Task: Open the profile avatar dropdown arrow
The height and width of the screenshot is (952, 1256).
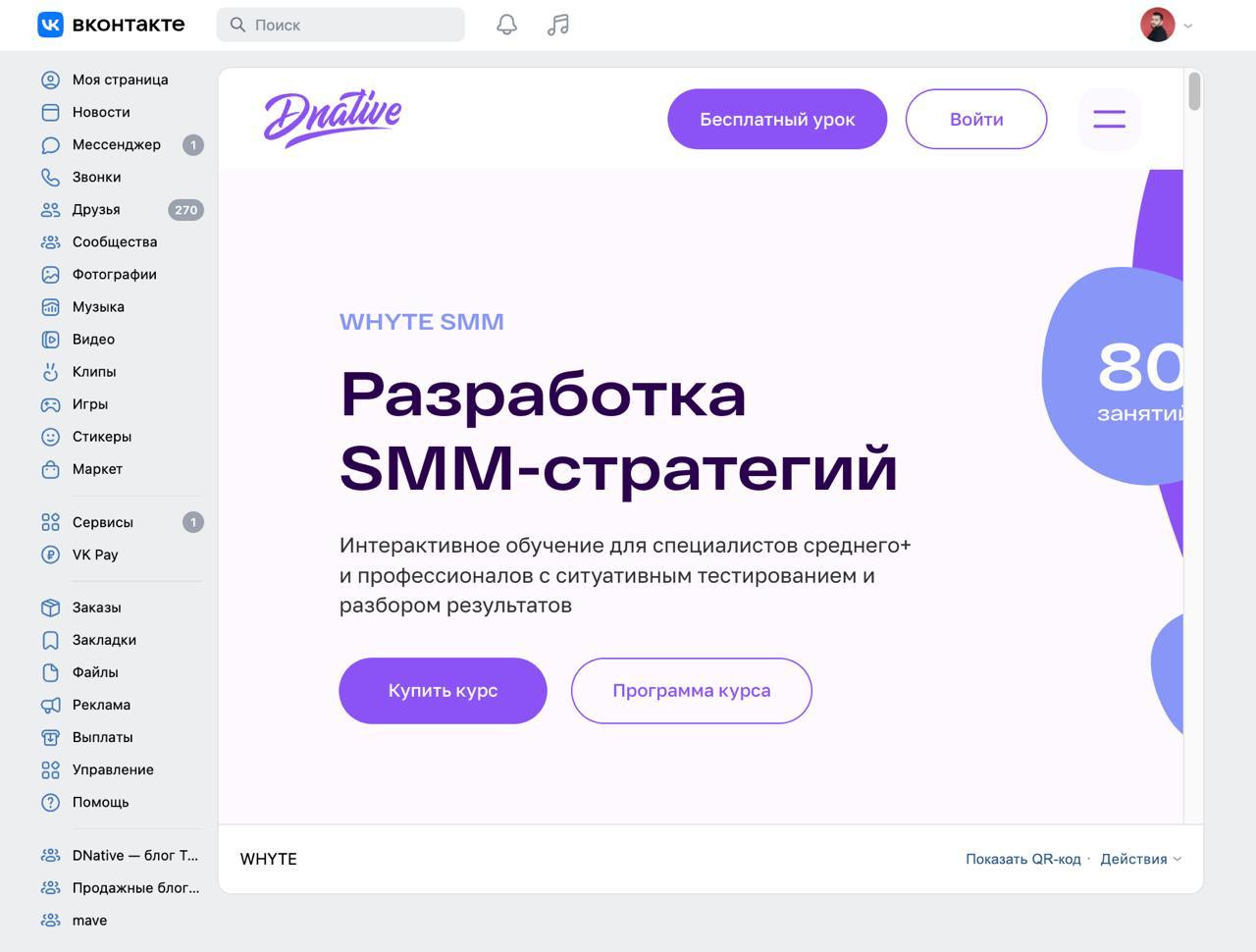Action: point(1187,25)
